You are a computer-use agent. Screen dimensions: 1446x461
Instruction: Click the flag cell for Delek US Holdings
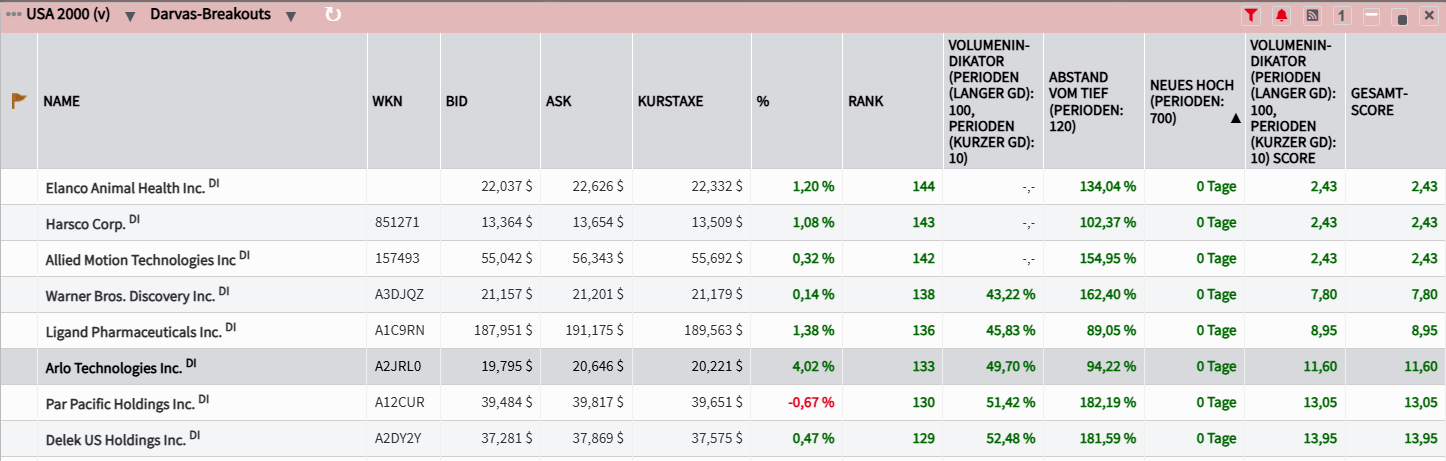18,439
